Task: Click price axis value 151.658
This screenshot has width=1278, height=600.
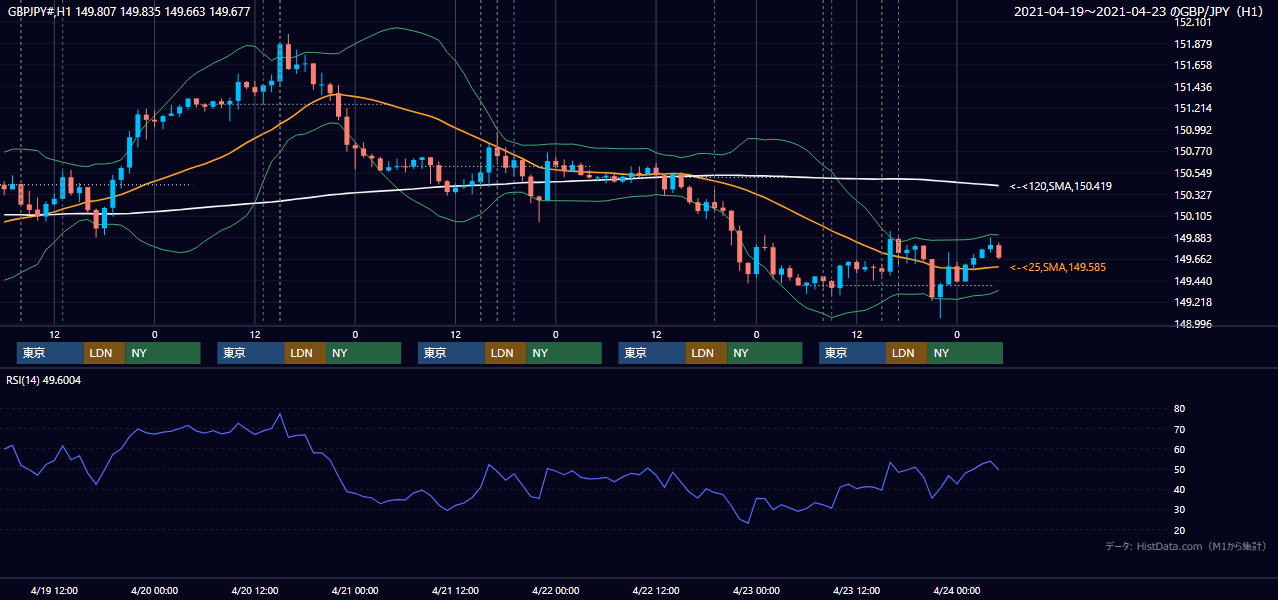Action: [x=1193, y=65]
